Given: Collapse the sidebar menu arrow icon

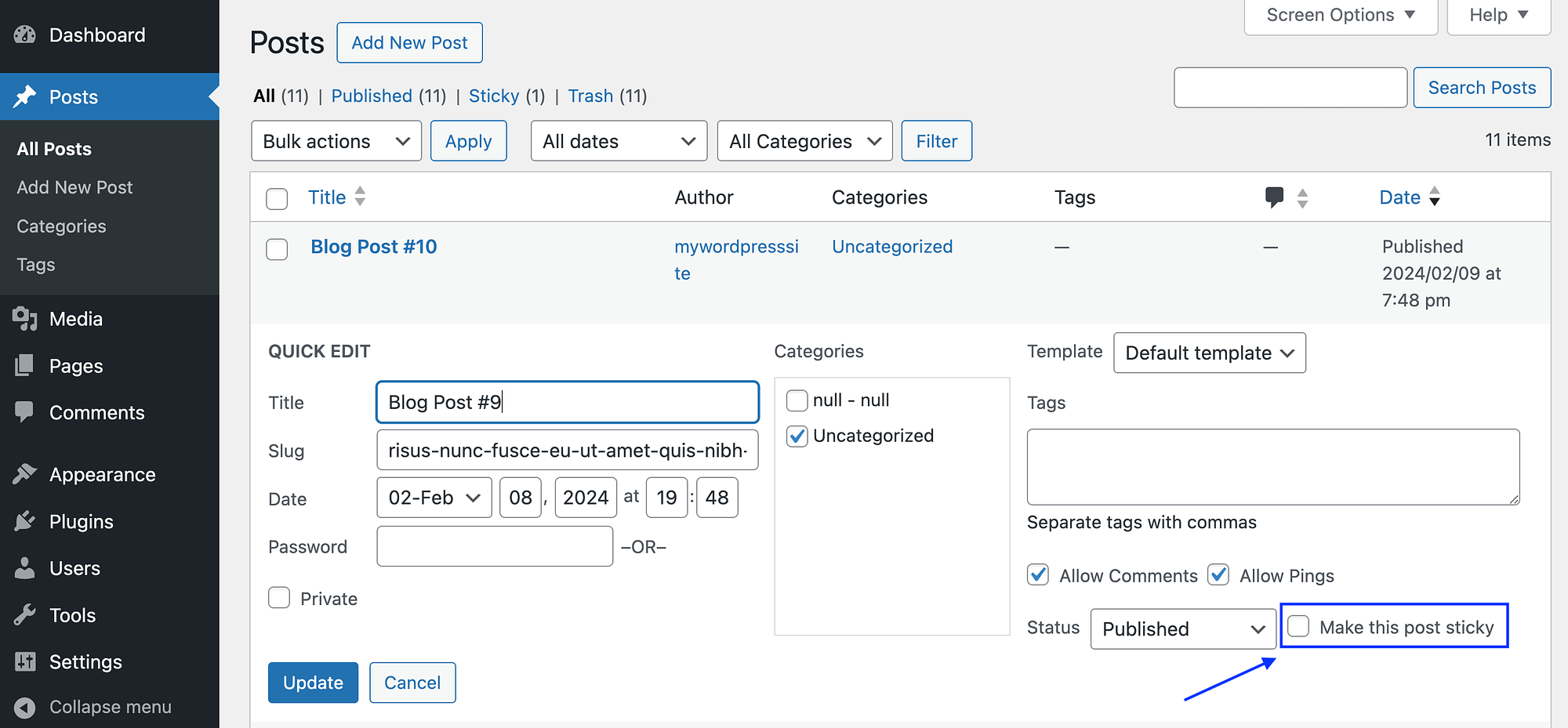Looking at the screenshot, I should coord(25,707).
